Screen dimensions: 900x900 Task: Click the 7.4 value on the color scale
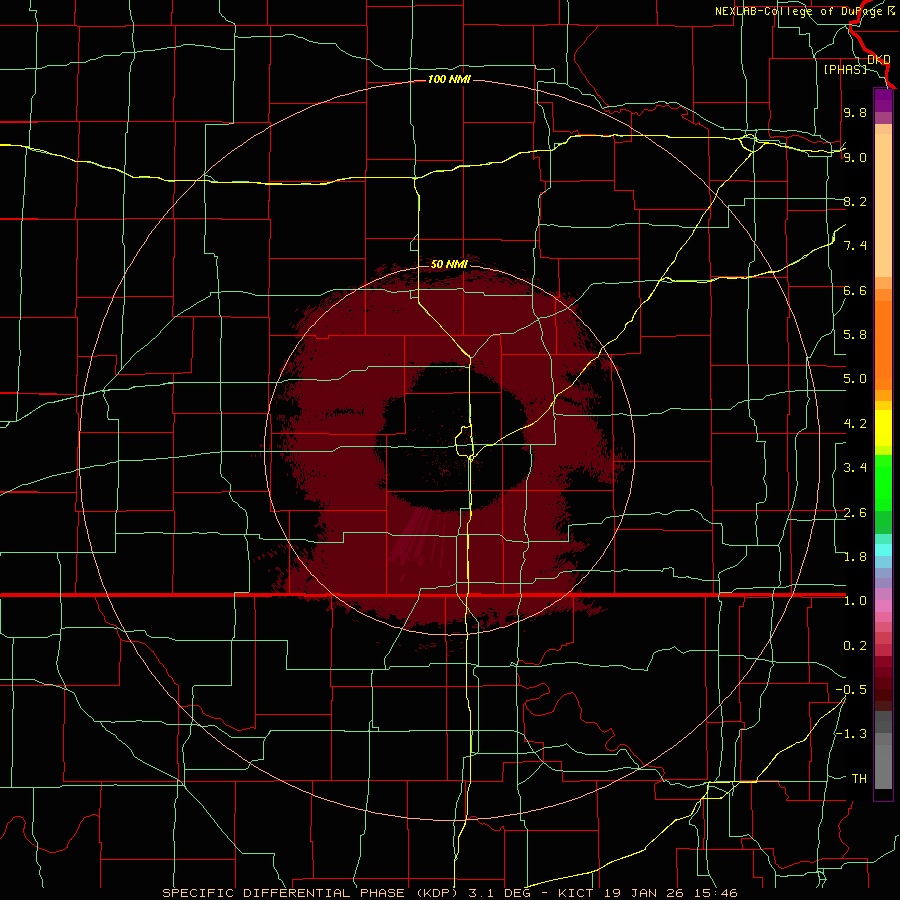point(855,246)
